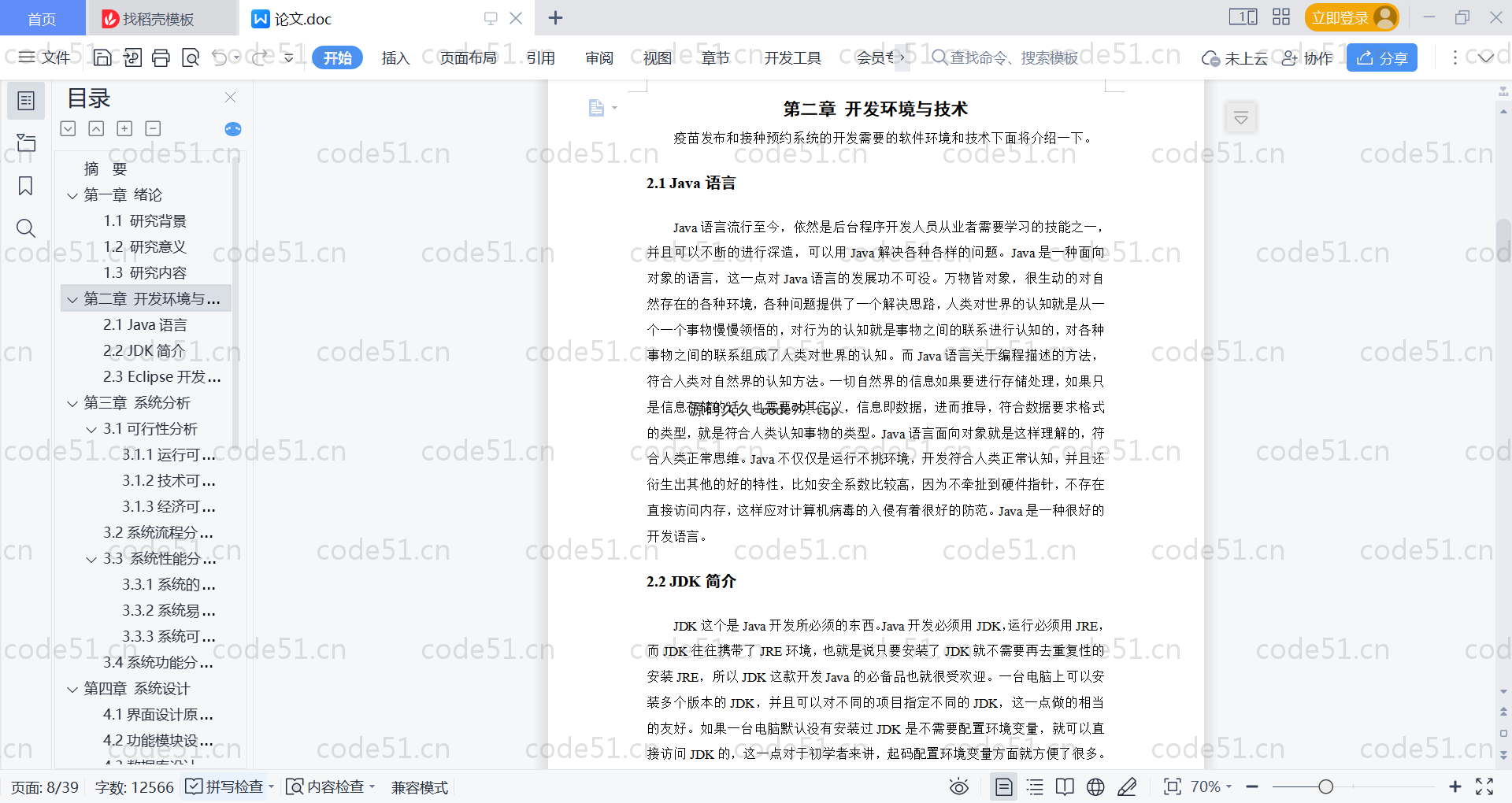This screenshot has height=803, width=1512.
Task: Click the writing mode pen icon in status bar
Action: coord(1127,786)
